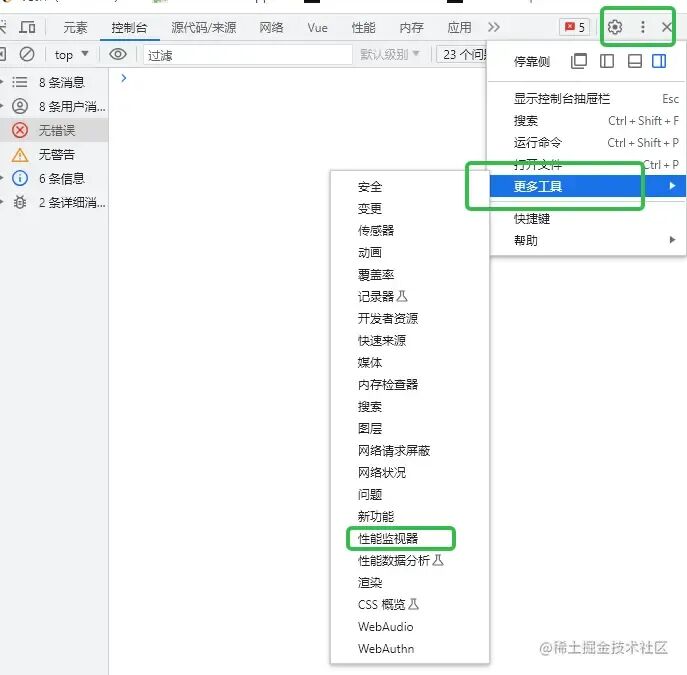Open 性能数据分析 from more tools submenu

pyautogui.click(x=410, y=561)
